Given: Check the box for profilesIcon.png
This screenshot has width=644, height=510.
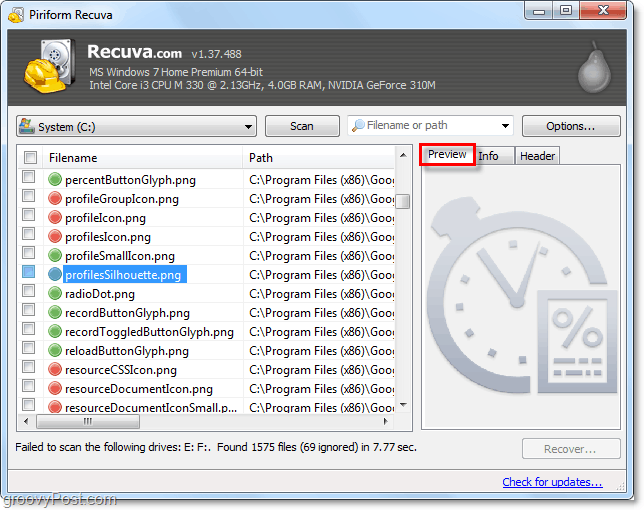Looking at the screenshot, I should (x=28, y=234).
